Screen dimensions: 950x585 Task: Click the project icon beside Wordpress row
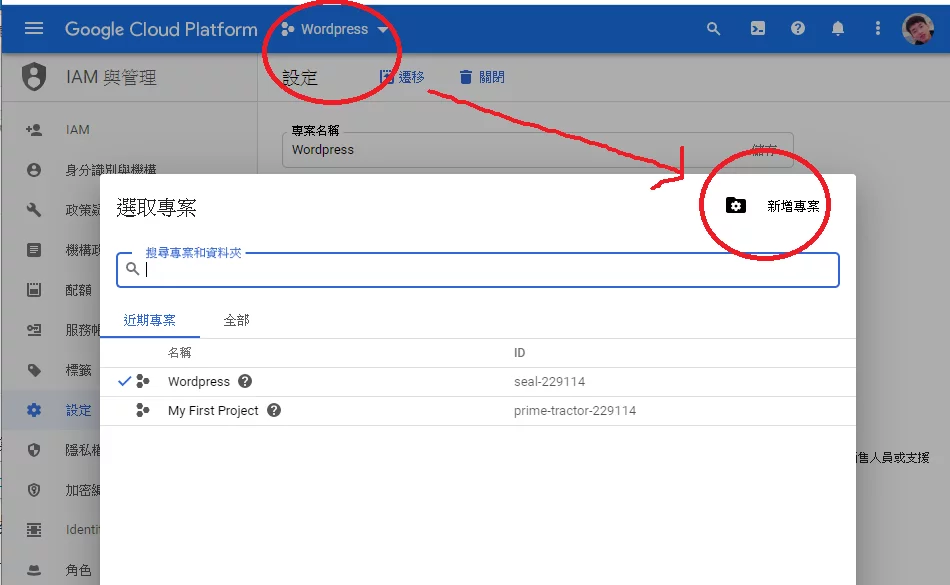pyautogui.click(x=143, y=381)
